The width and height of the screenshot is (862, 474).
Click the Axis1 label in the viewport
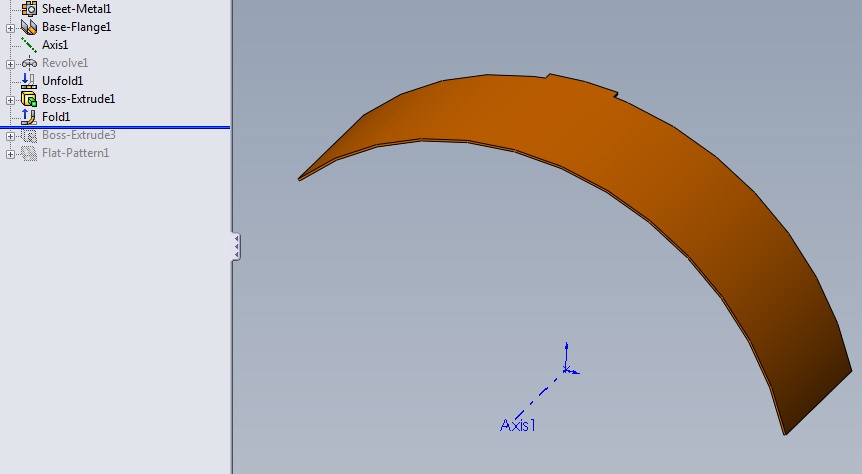pyautogui.click(x=517, y=425)
